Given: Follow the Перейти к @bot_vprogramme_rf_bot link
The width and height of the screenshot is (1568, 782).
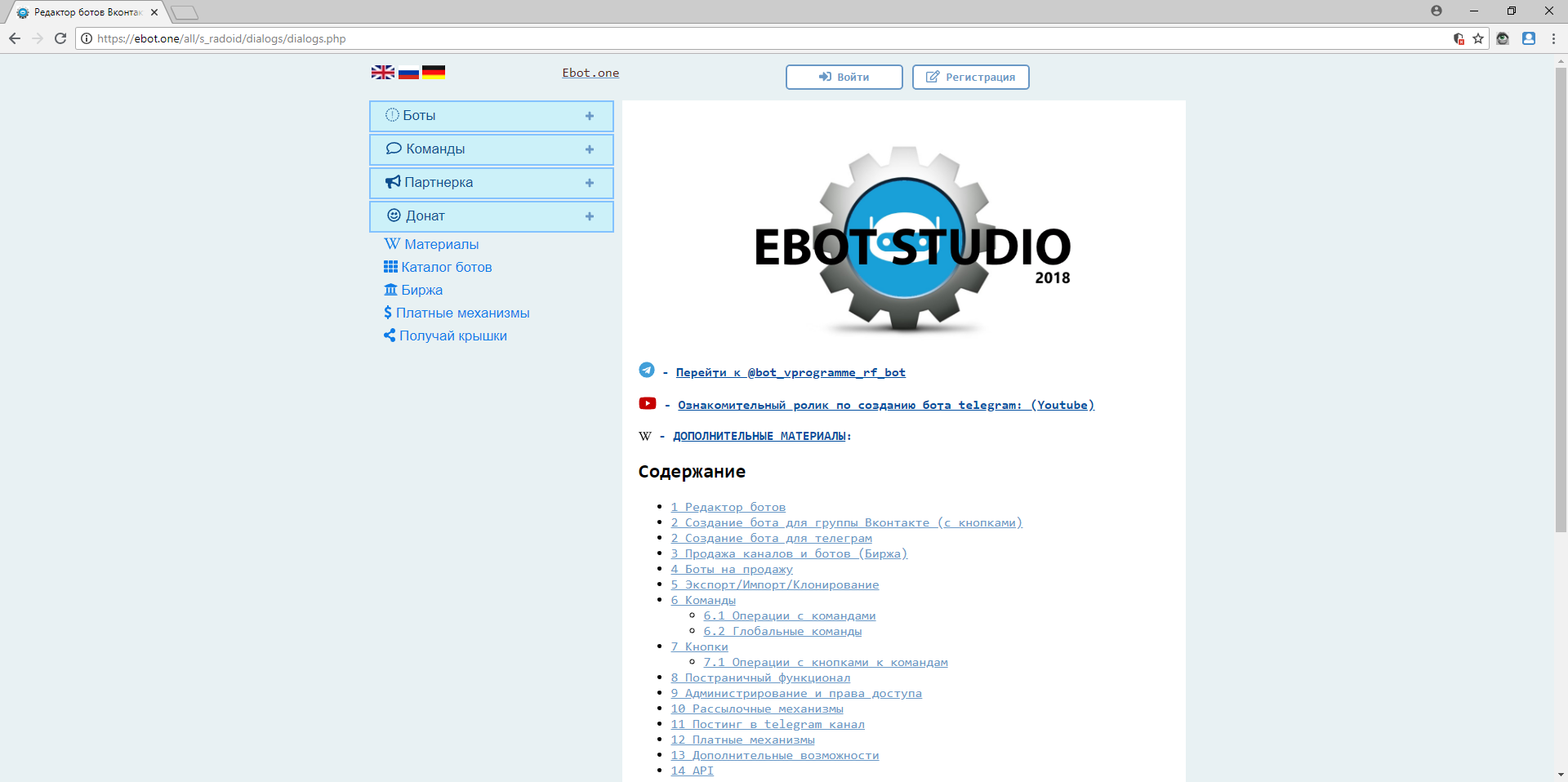Looking at the screenshot, I should [x=791, y=372].
